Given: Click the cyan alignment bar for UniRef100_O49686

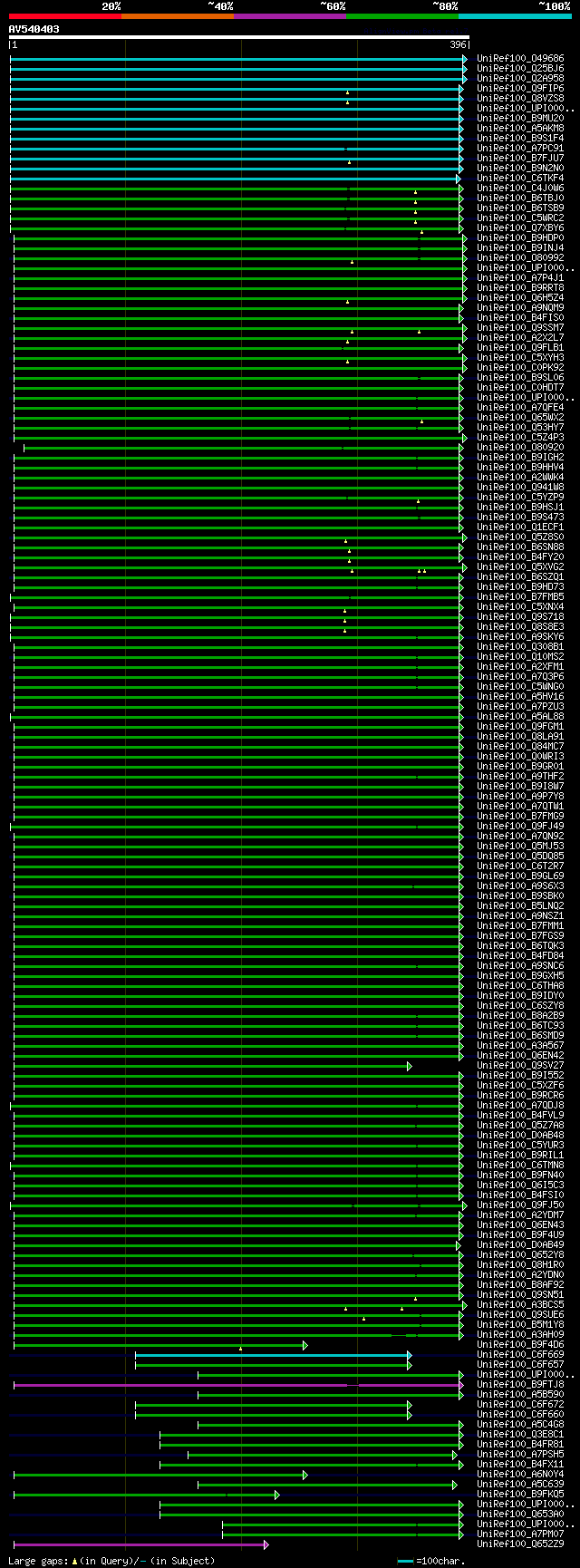Looking at the screenshot, I should [238, 59].
